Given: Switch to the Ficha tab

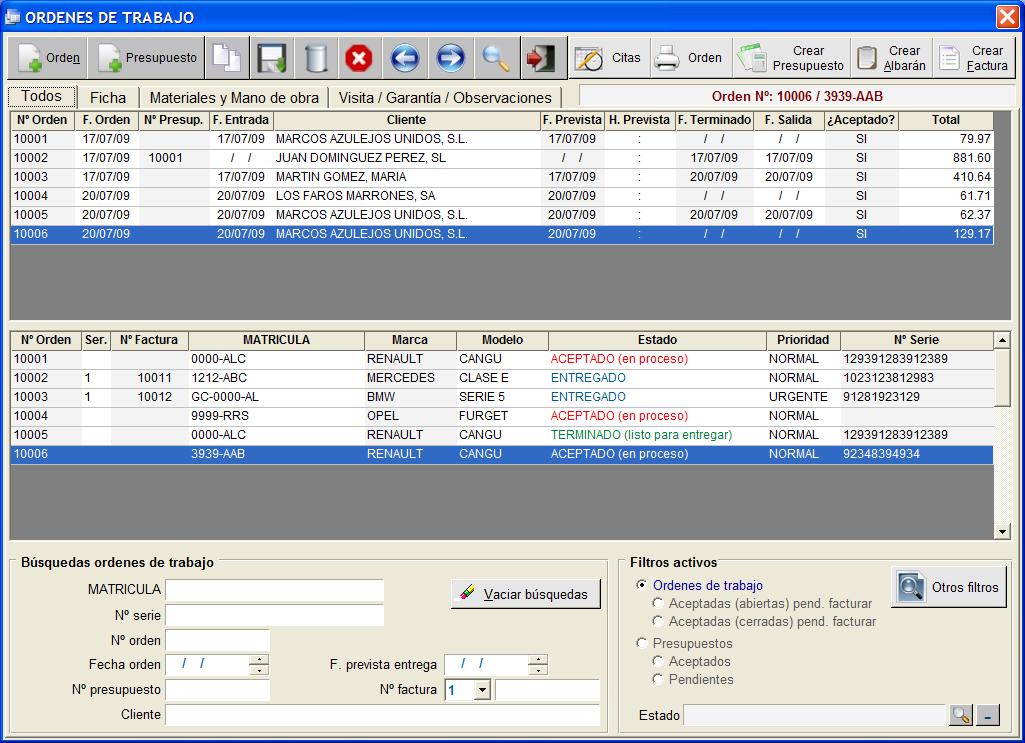Looking at the screenshot, I should [108, 98].
